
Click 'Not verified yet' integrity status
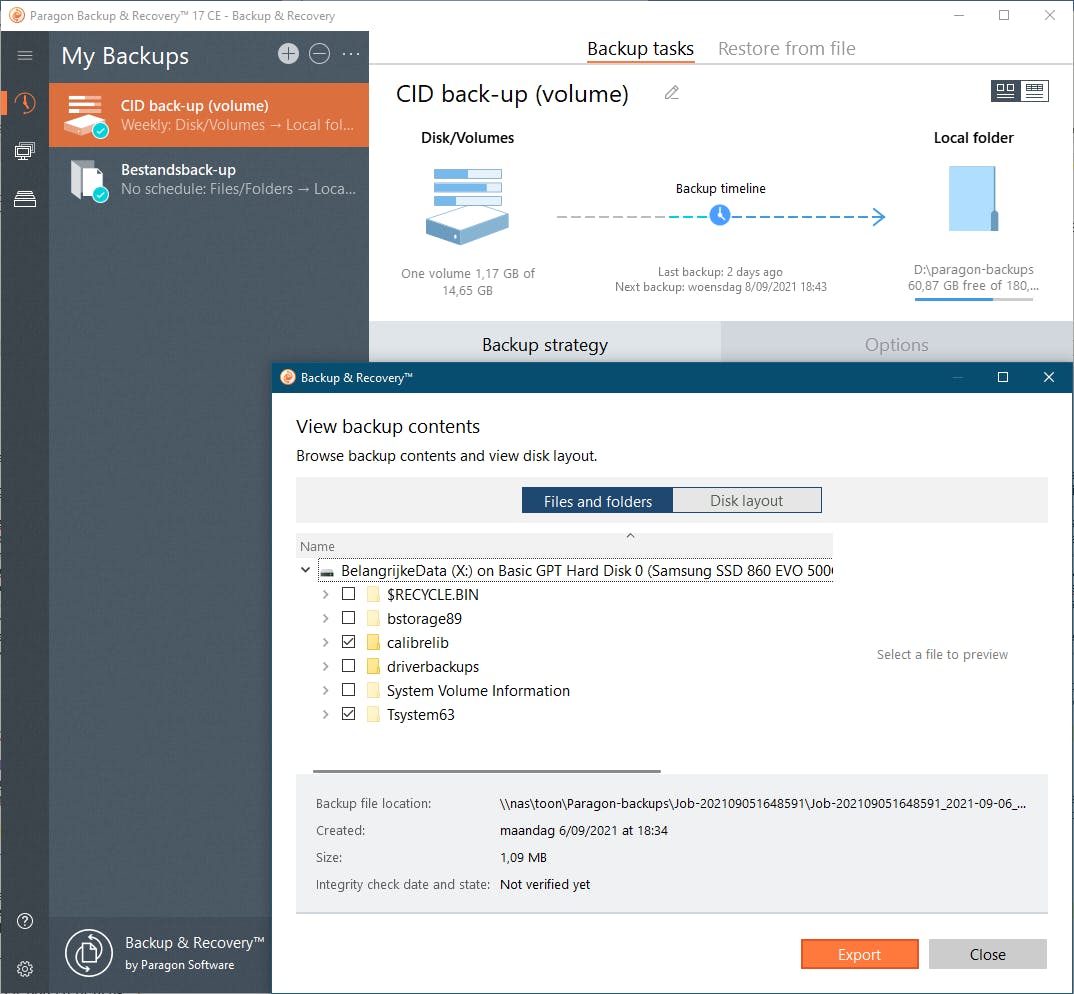coord(545,884)
